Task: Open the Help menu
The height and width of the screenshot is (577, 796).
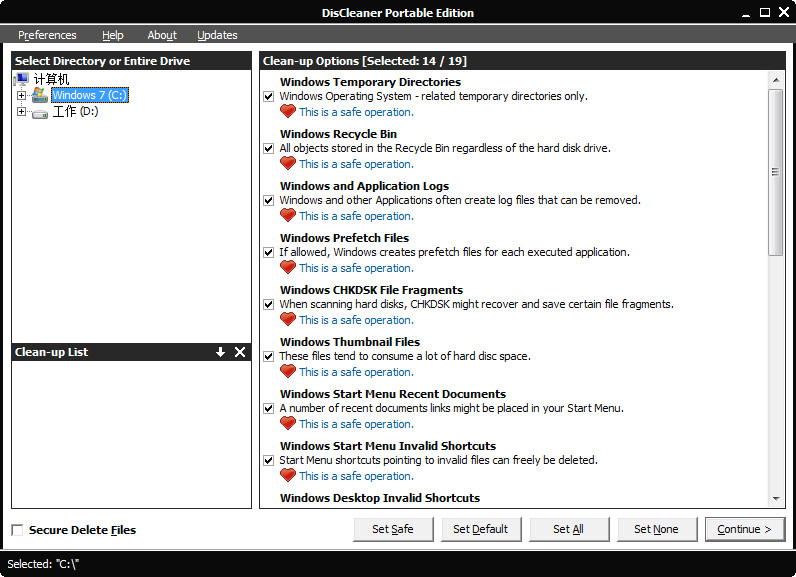Action: 113,35
